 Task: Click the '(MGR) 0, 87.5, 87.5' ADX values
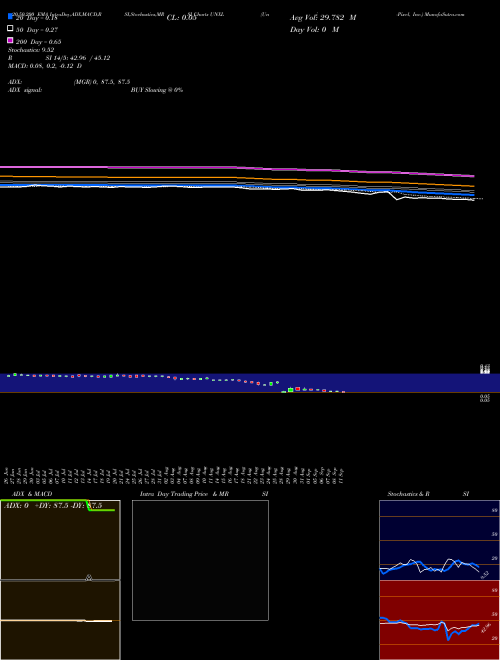pyautogui.click(x=102, y=82)
